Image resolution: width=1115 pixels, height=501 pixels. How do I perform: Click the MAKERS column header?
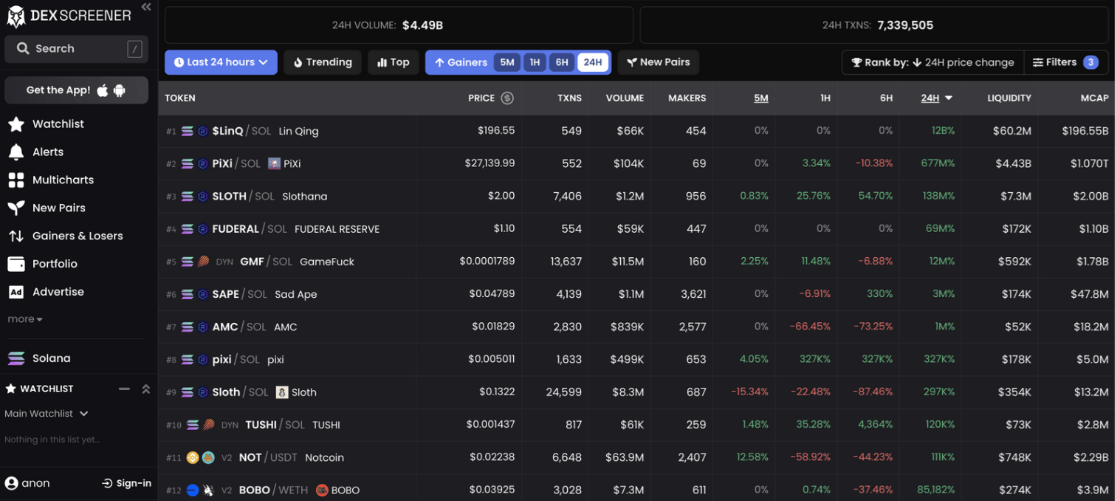point(687,98)
